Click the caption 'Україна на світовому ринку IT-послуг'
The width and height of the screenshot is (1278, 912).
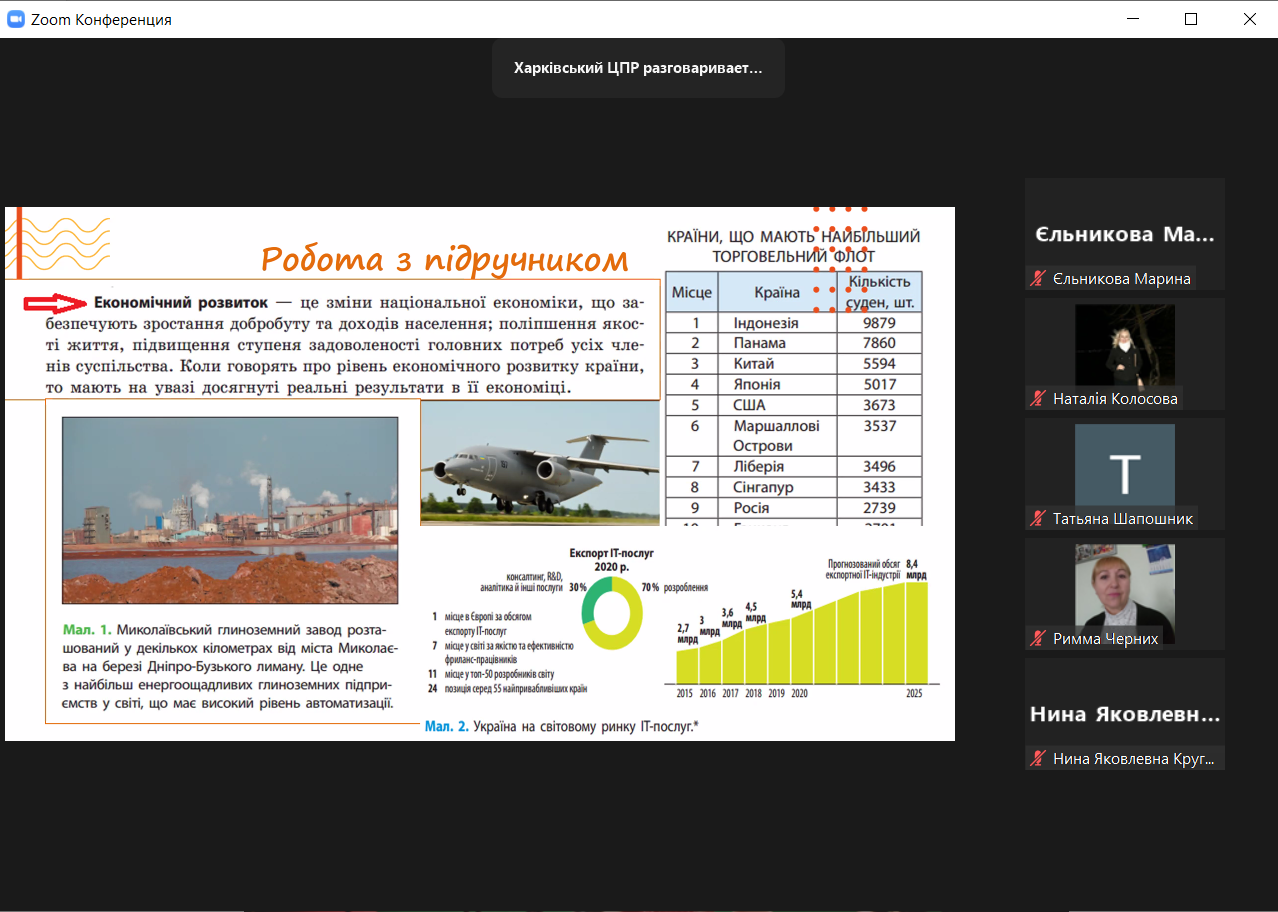click(583, 726)
